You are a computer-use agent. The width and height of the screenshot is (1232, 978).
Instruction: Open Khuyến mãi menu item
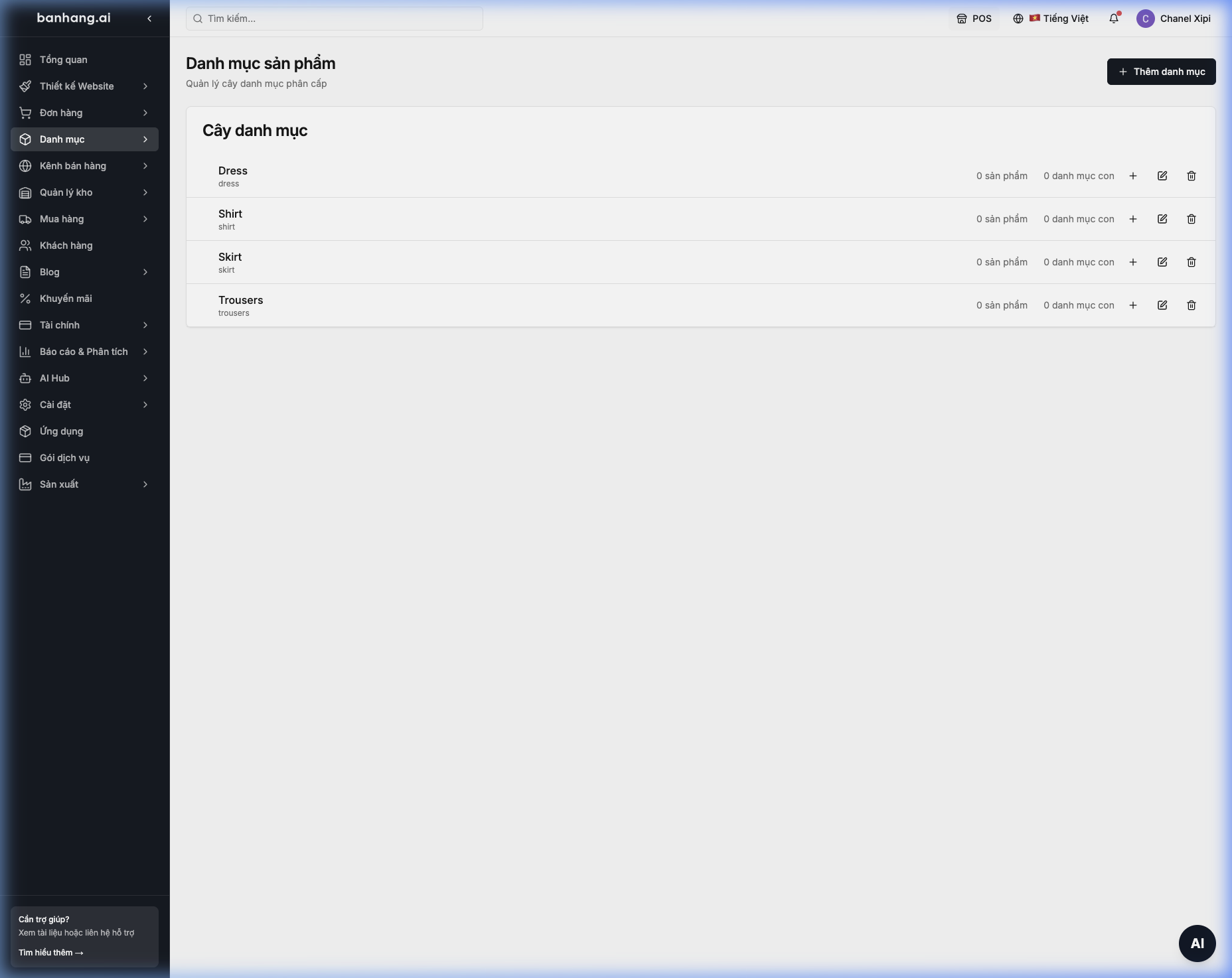(x=84, y=299)
